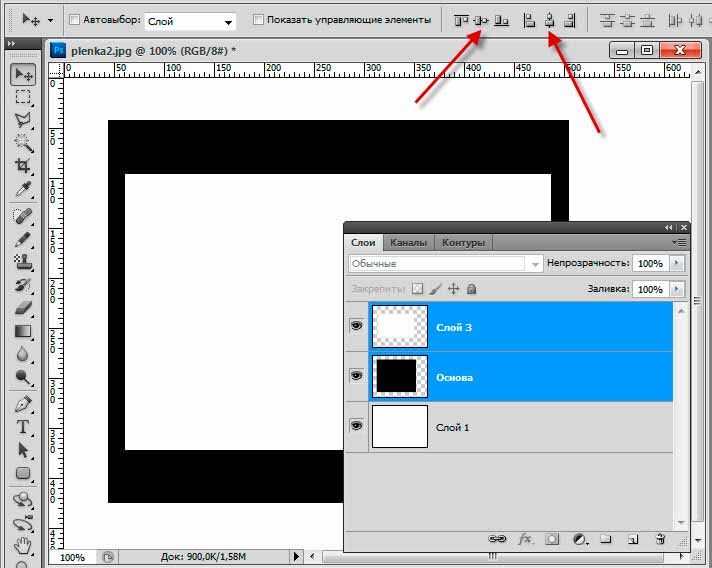Switch to the Каналы tab
This screenshot has height=568, width=712.
coord(408,242)
